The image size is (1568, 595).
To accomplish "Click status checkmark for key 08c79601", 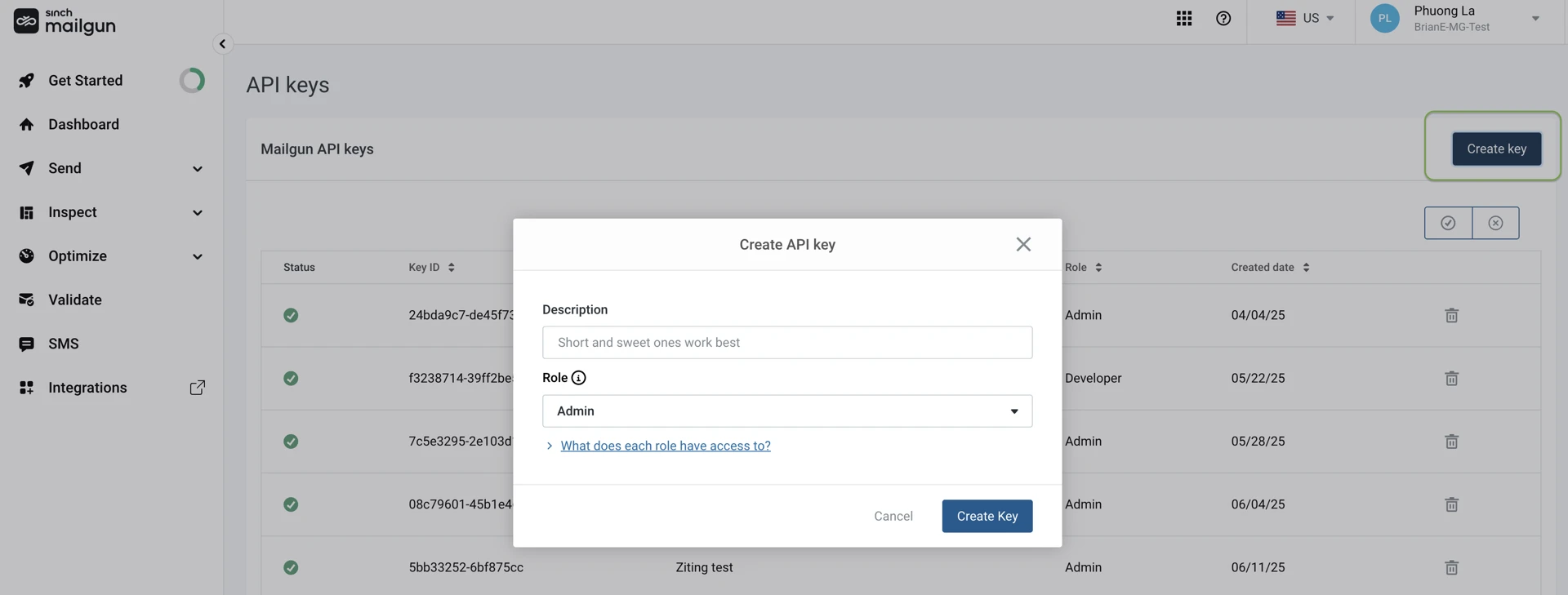I will point(291,504).
